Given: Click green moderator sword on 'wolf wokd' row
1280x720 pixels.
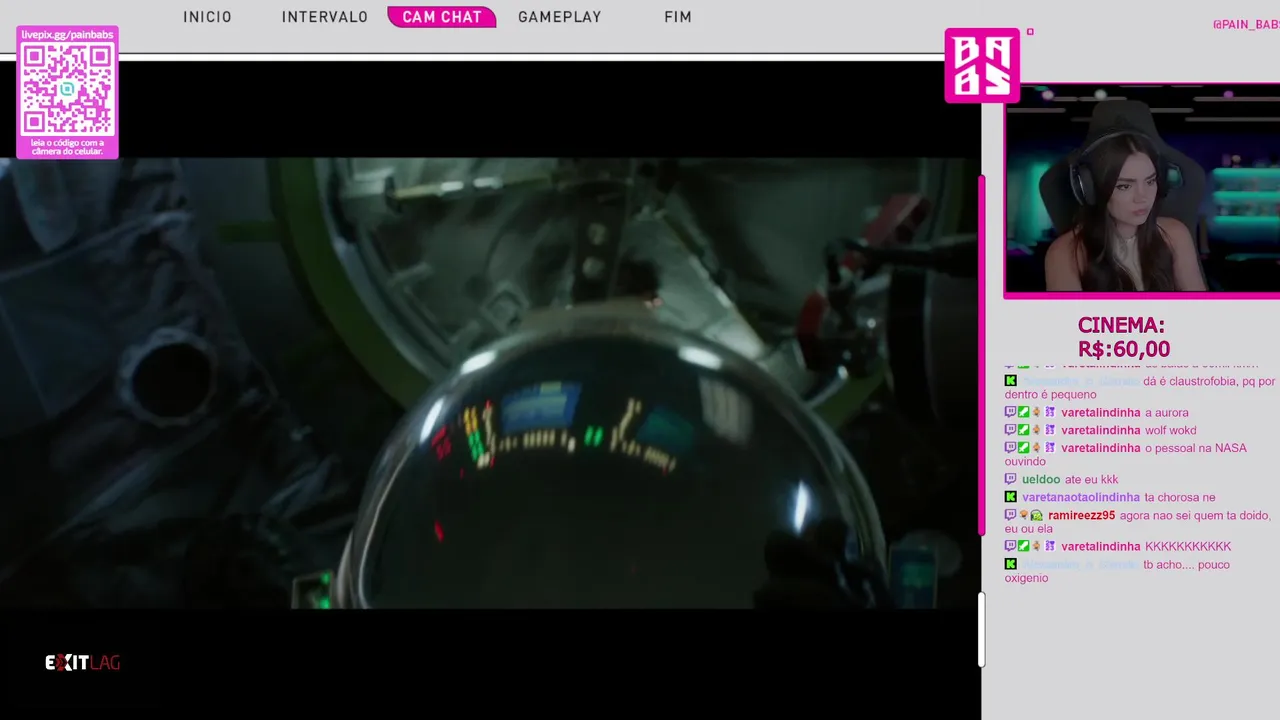Looking at the screenshot, I should (x=1024, y=430).
